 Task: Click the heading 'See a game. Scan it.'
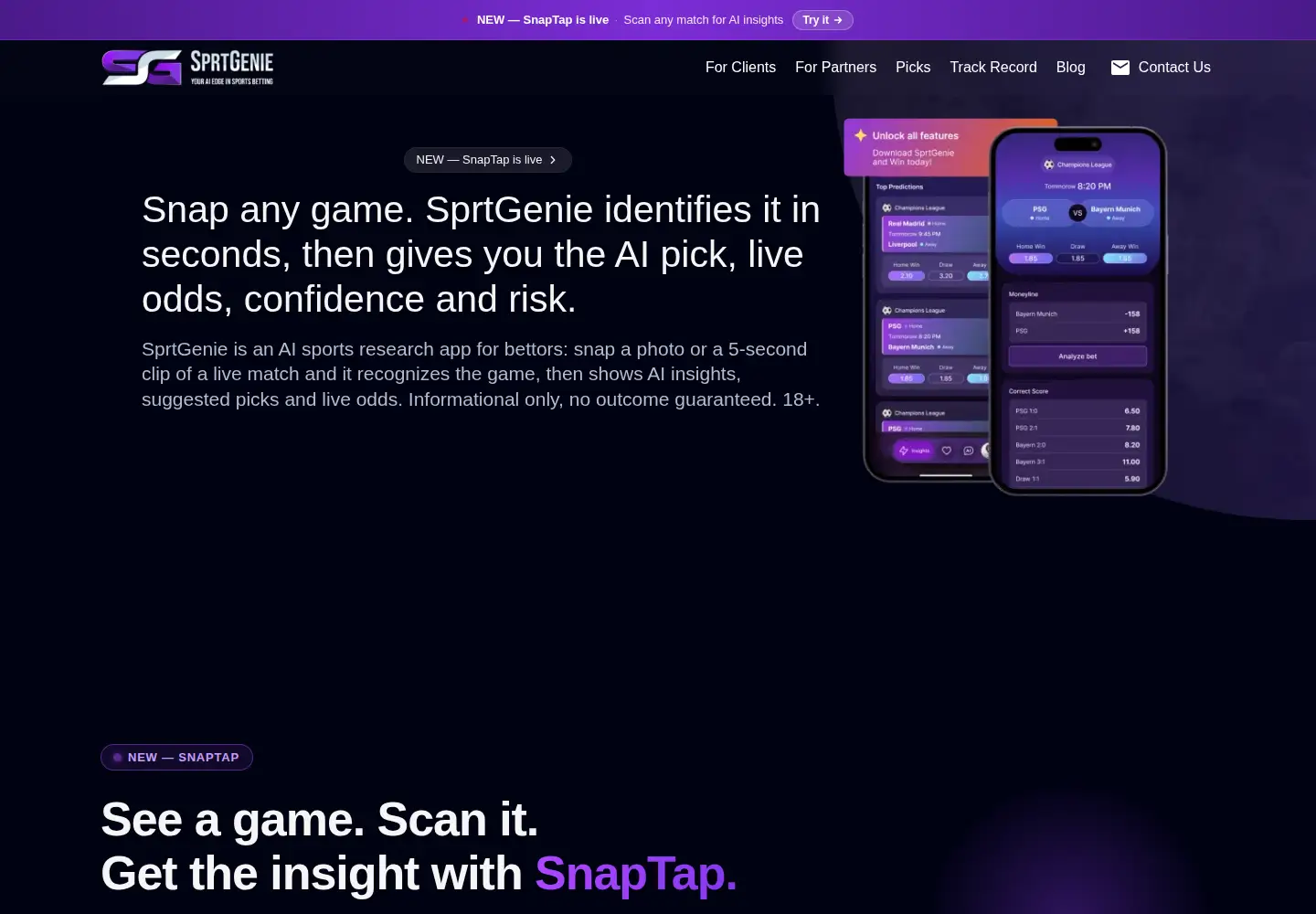pos(320,819)
